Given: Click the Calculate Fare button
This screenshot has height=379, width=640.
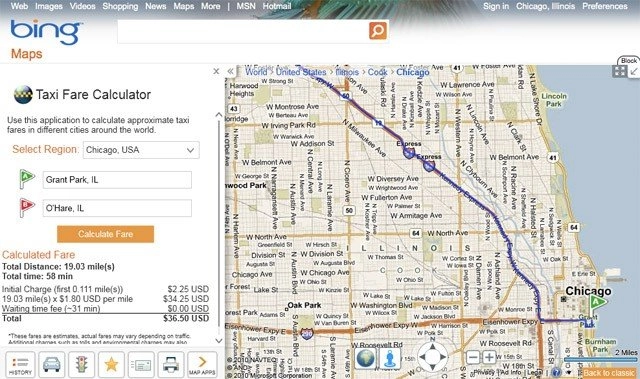Looking at the screenshot, I should click(x=105, y=234).
